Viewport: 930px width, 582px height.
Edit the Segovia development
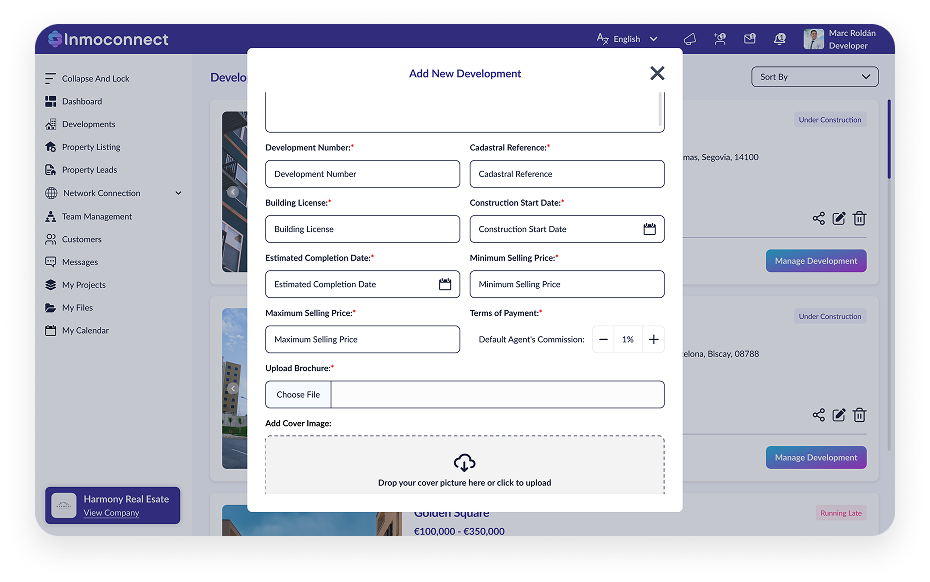point(839,218)
